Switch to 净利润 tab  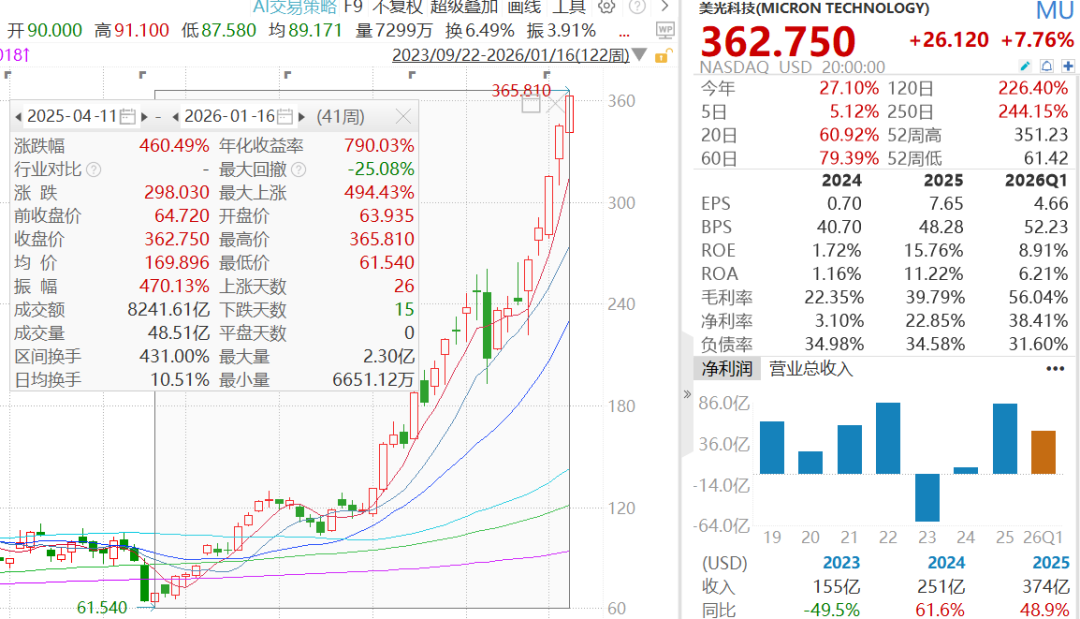[727, 369]
